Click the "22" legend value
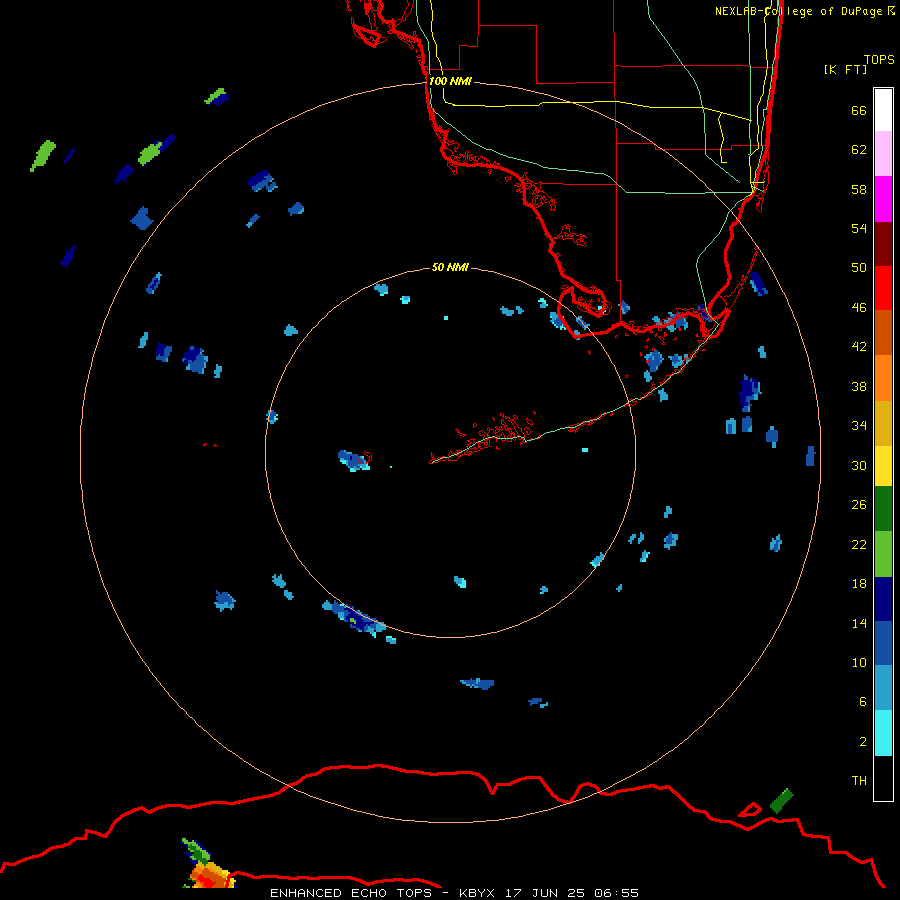900x900 pixels. pyautogui.click(x=859, y=544)
